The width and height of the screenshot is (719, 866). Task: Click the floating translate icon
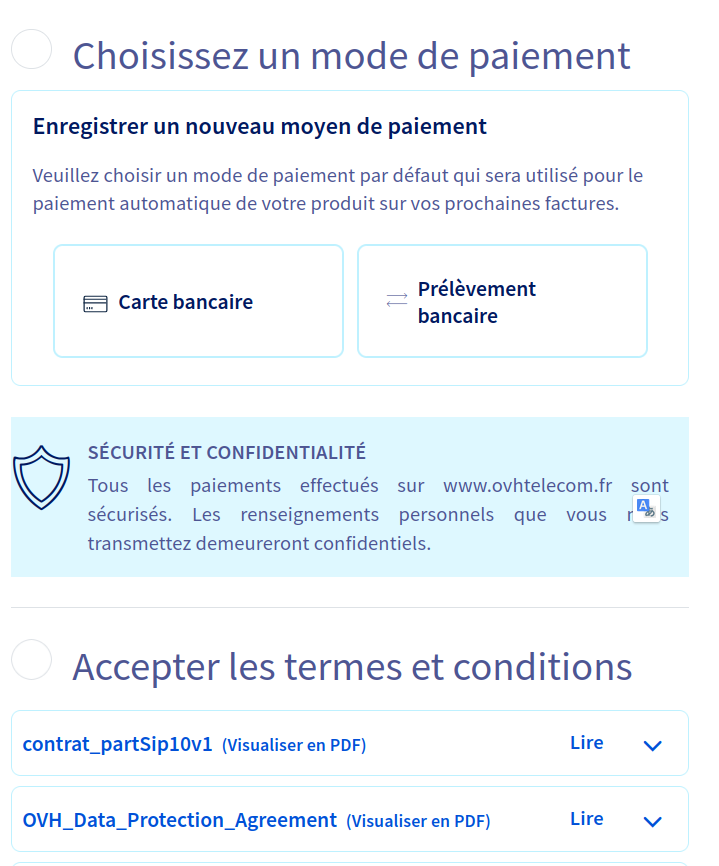[646, 507]
